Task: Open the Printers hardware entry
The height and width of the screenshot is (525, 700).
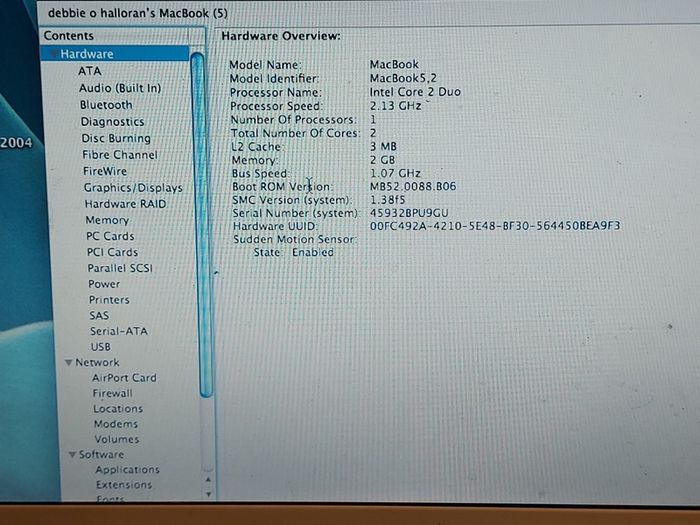Action: pos(109,300)
